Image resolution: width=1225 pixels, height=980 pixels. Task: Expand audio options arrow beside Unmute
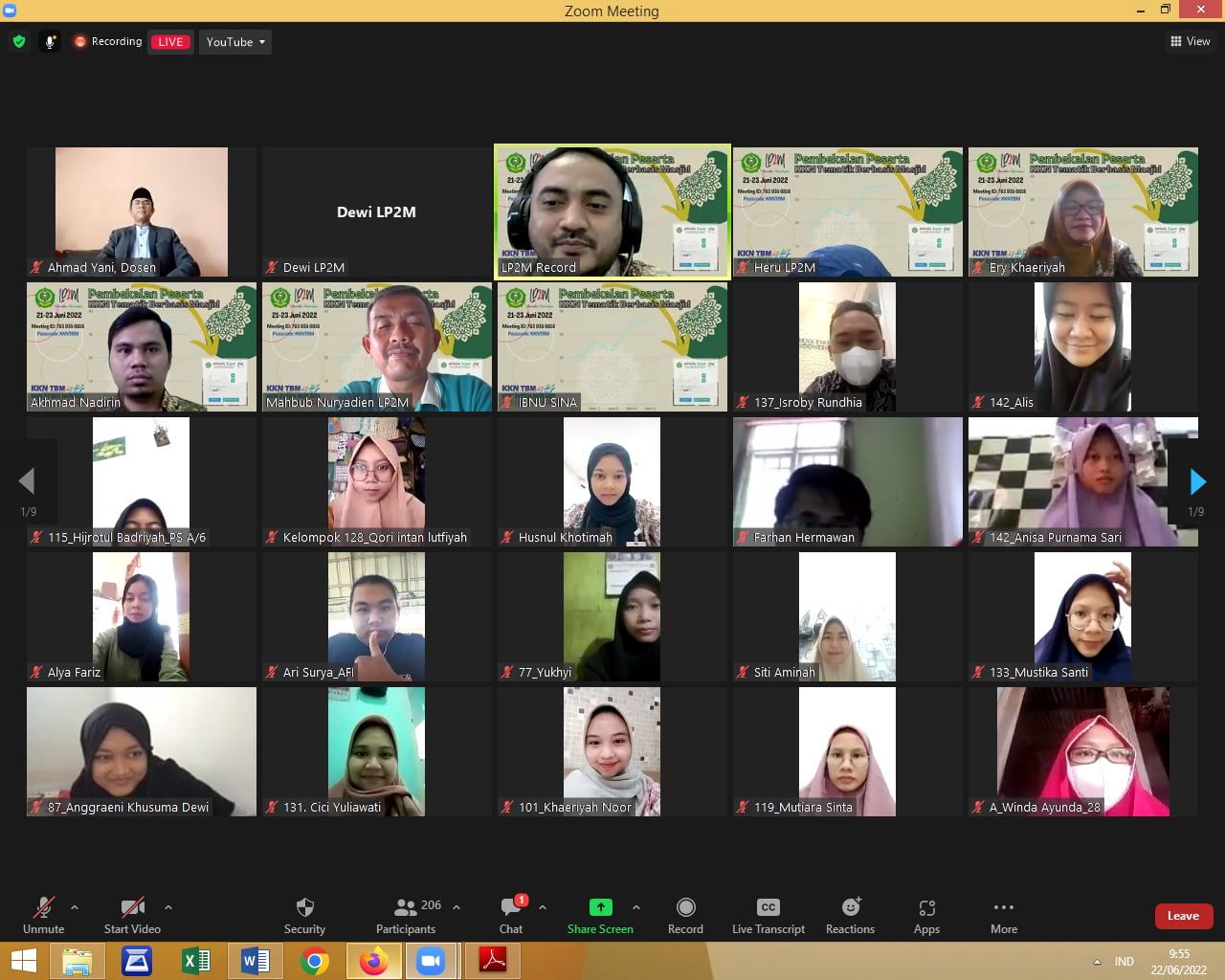pyautogui.click(x=75, y=907)
